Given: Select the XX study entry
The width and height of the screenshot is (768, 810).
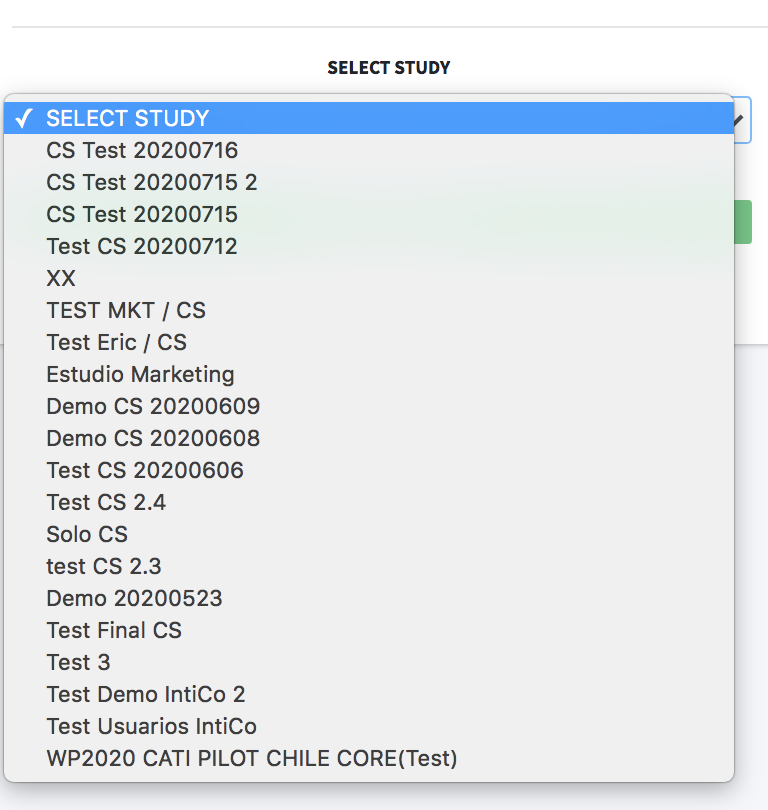Looking at the screenshot, I should point(369,278).
